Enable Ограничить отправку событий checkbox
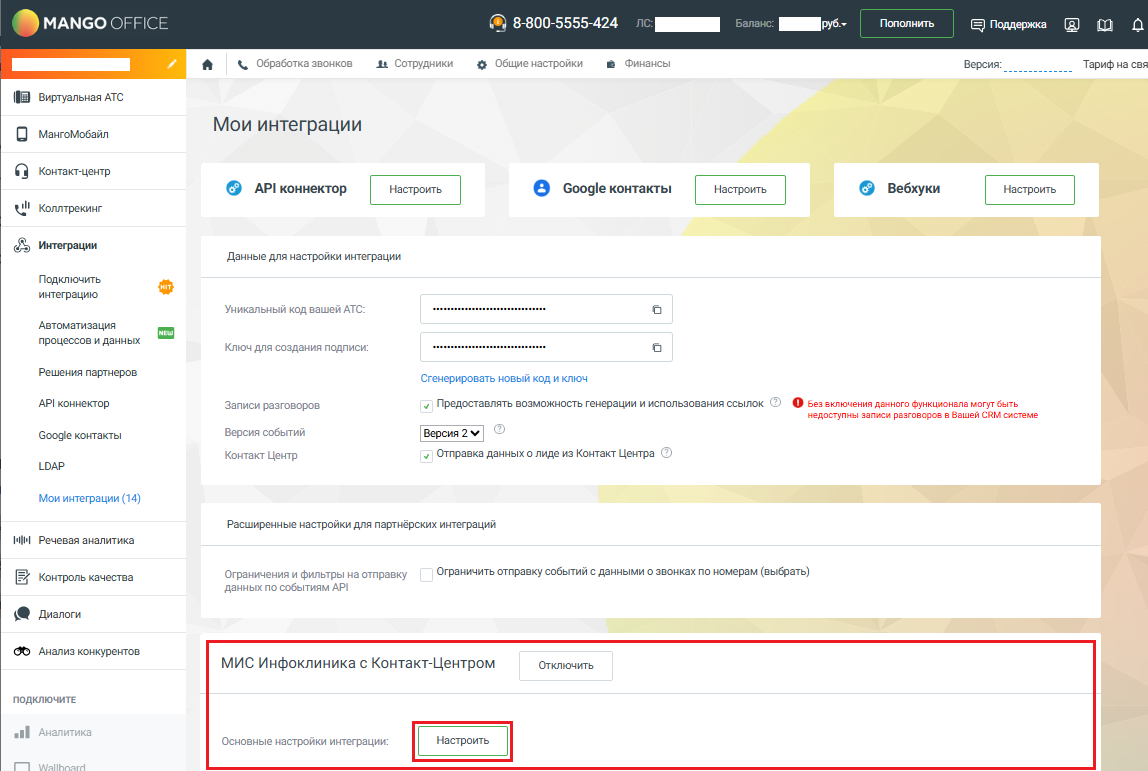 coord(426,575)
